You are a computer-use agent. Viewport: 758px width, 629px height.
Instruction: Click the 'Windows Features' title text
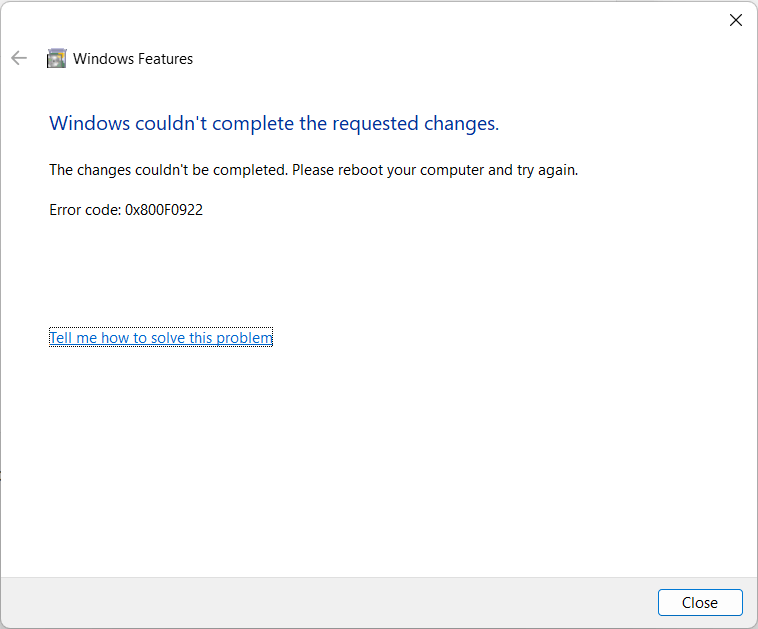133,59
